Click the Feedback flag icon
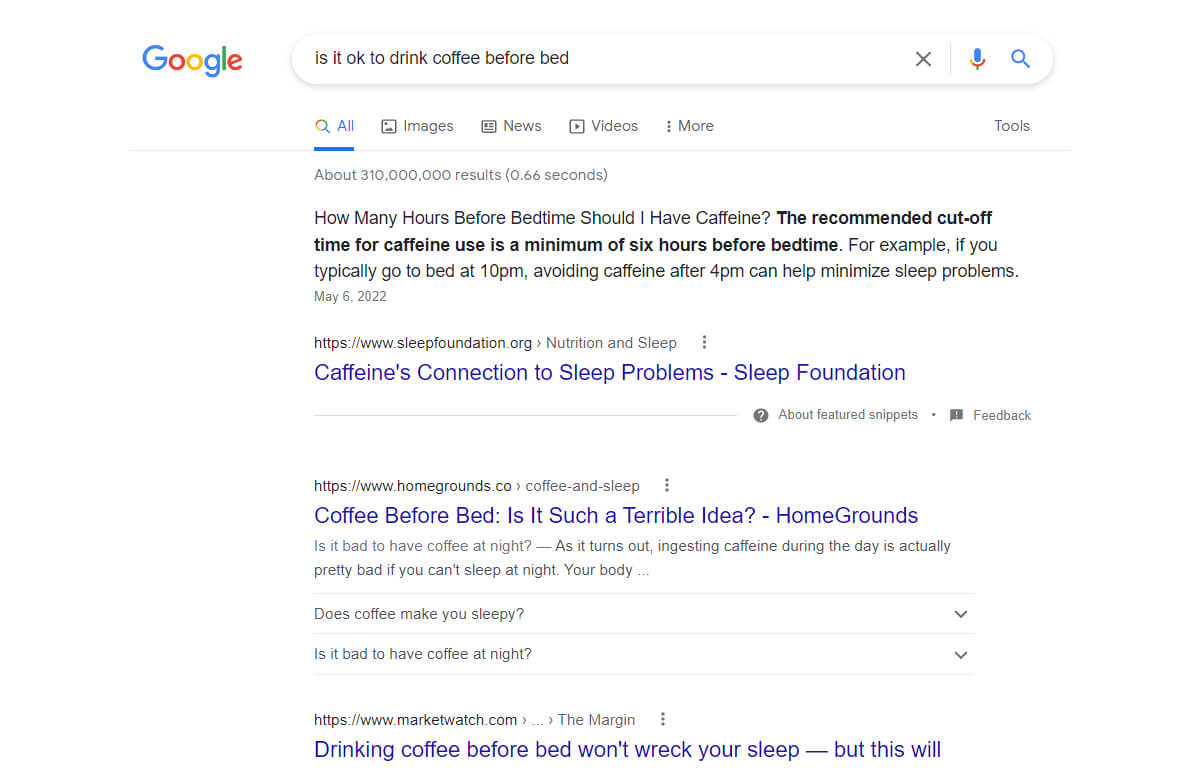This screenshot has width=1200, height=774. click(x=956, y=414)
